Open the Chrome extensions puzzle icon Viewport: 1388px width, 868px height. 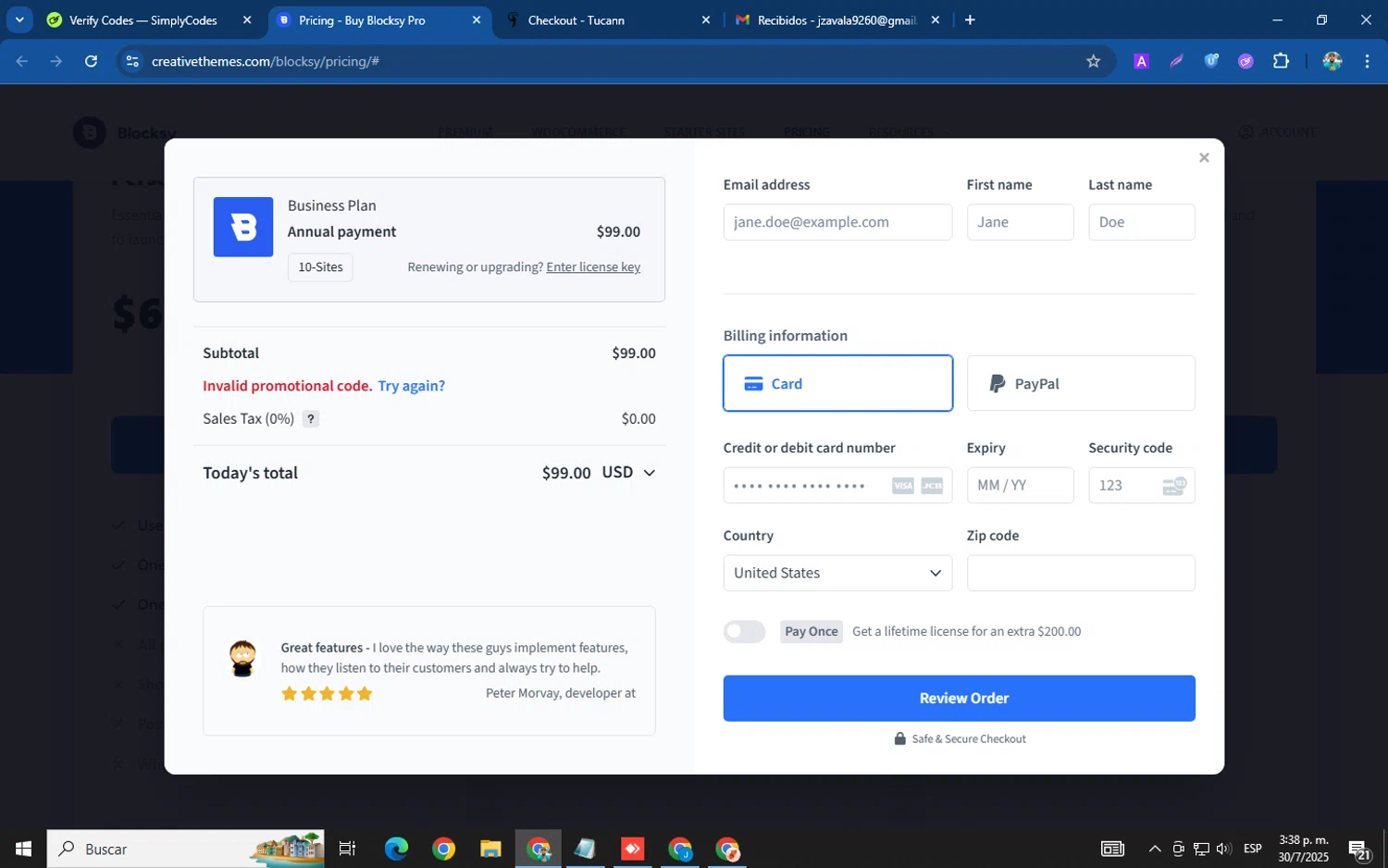(x=1281, y=61)
